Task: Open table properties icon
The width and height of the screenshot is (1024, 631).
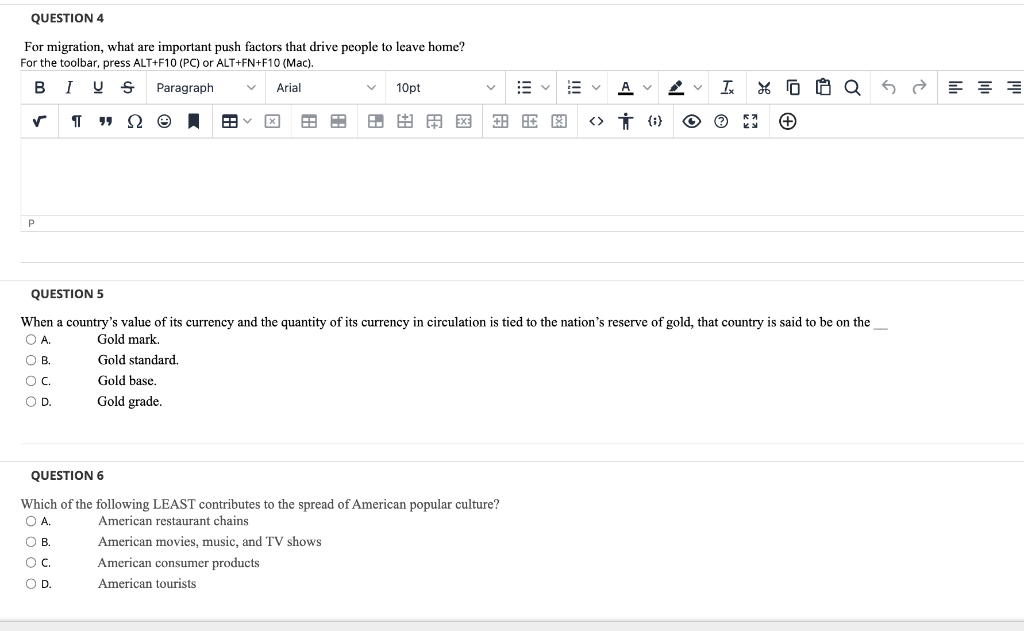Action: coord(309,121)
